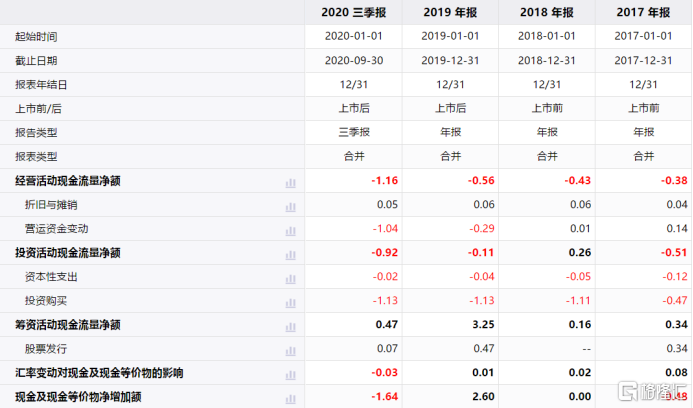Open chart icon for 投资活动现金流量净额 row
This screenshot has width=693, height=408.
coord(290,255)
